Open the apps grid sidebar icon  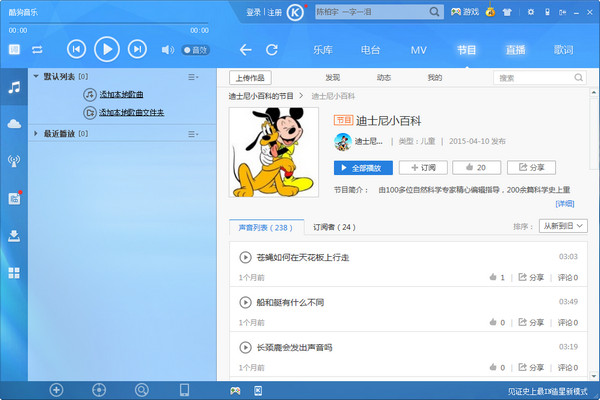14,272
